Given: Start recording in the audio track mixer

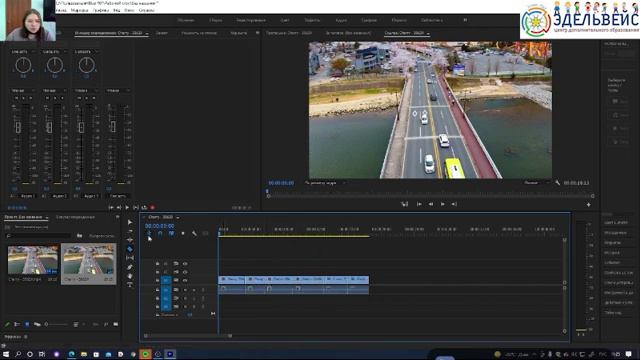Looking at the screenshot, I should [153, 207].
